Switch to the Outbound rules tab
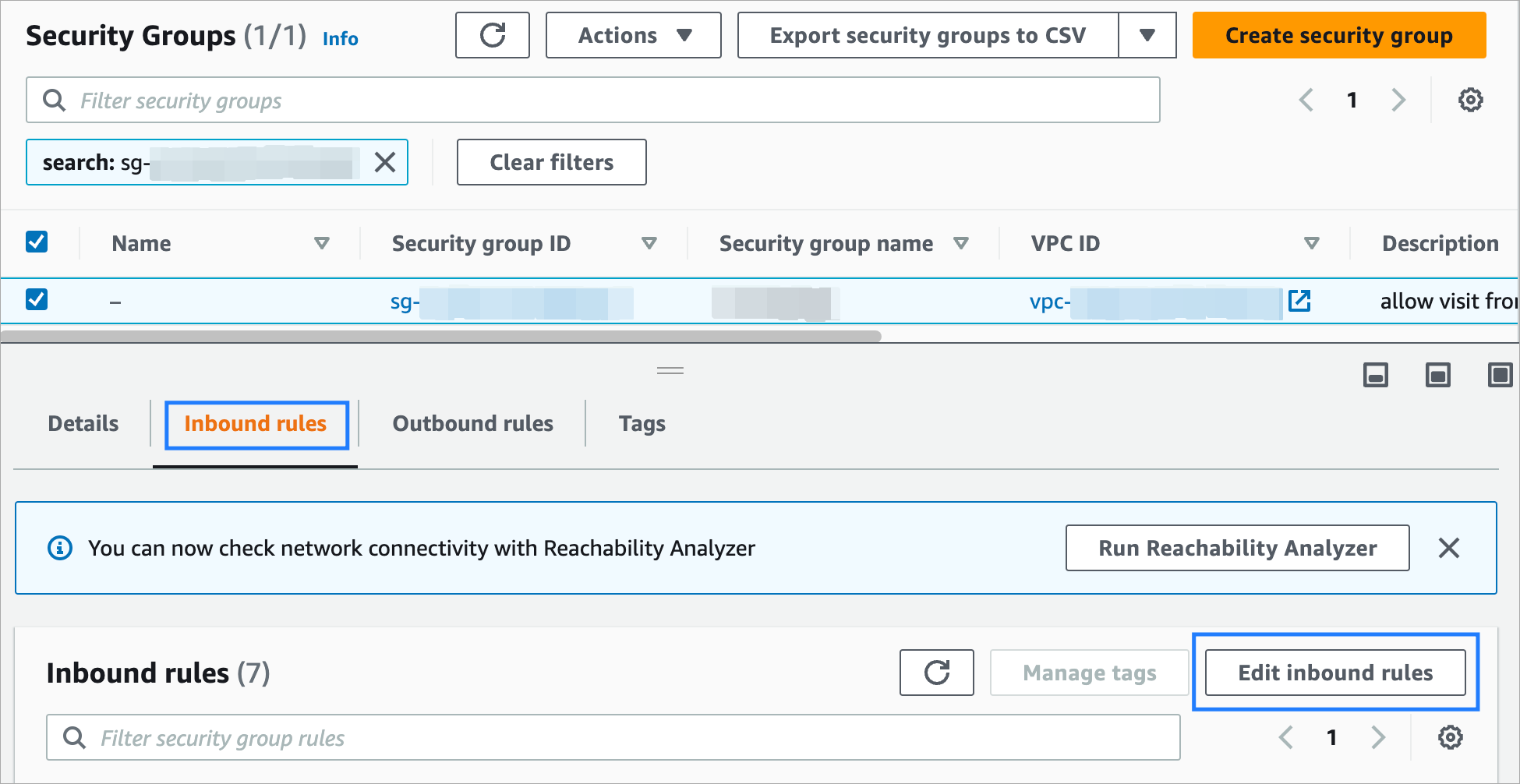Image resolution: width=1520 pixels, height=784 pixels. [x=472, y=423]
